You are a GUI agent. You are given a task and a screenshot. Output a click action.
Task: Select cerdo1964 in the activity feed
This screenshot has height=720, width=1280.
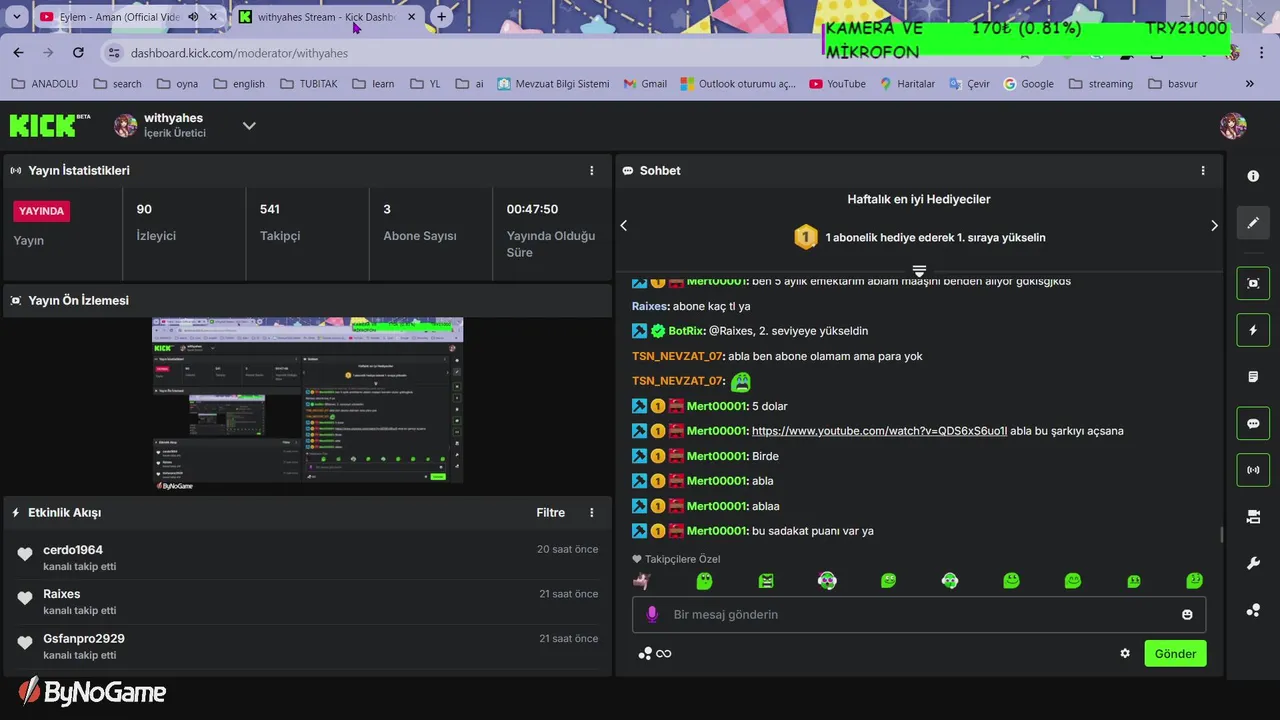tap(73, 550)
